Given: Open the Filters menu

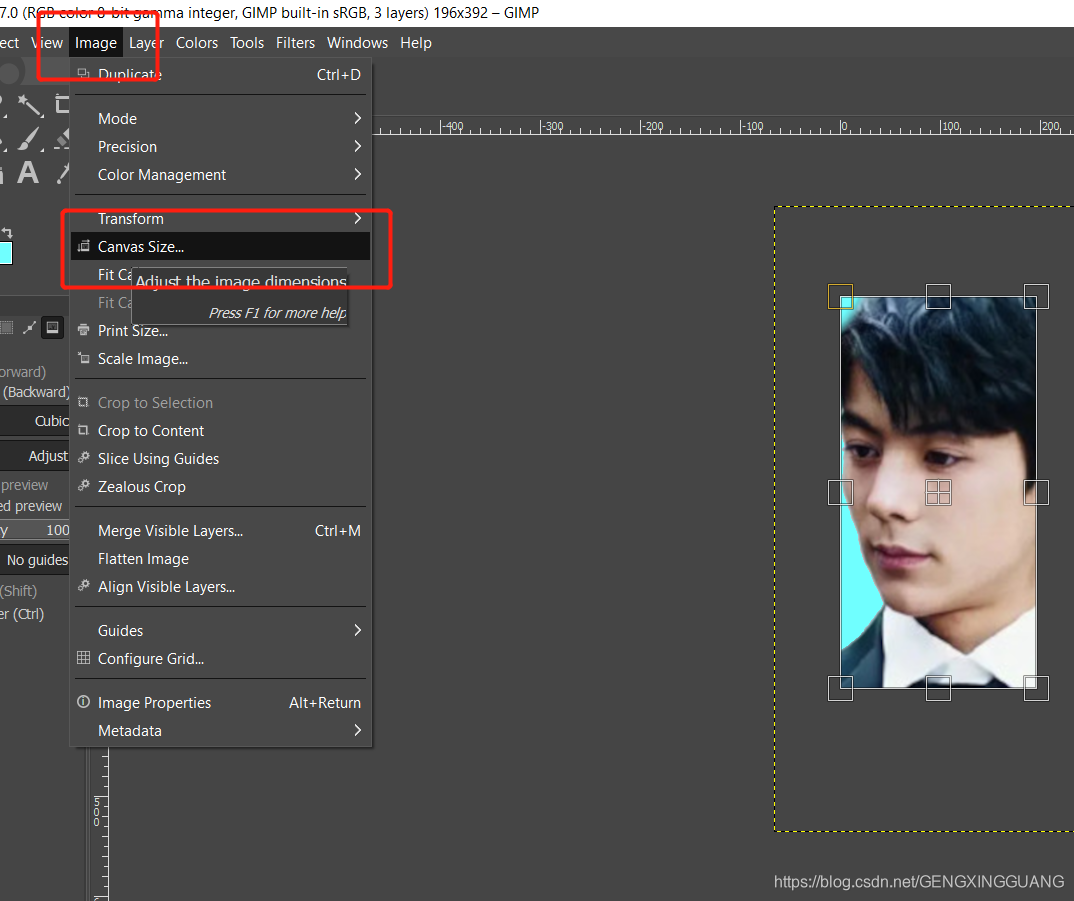Looking at the screenshot, I should coord(295,42).
